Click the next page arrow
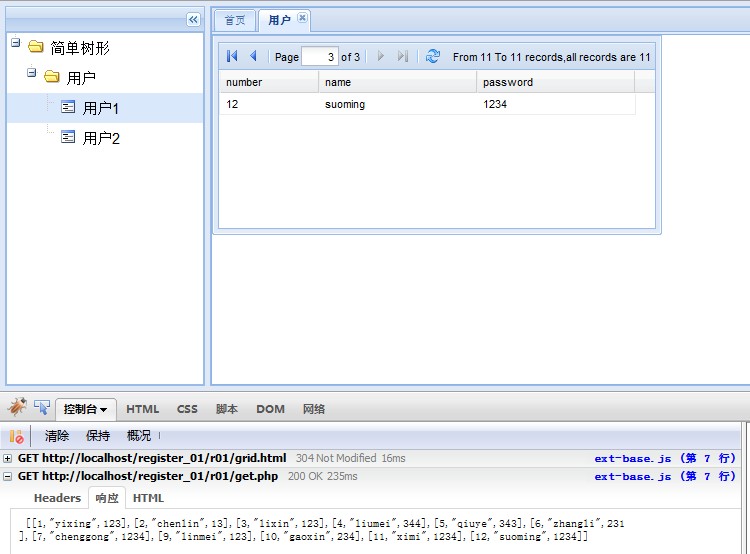Screen dimensions: 750x554 point(381,56)
